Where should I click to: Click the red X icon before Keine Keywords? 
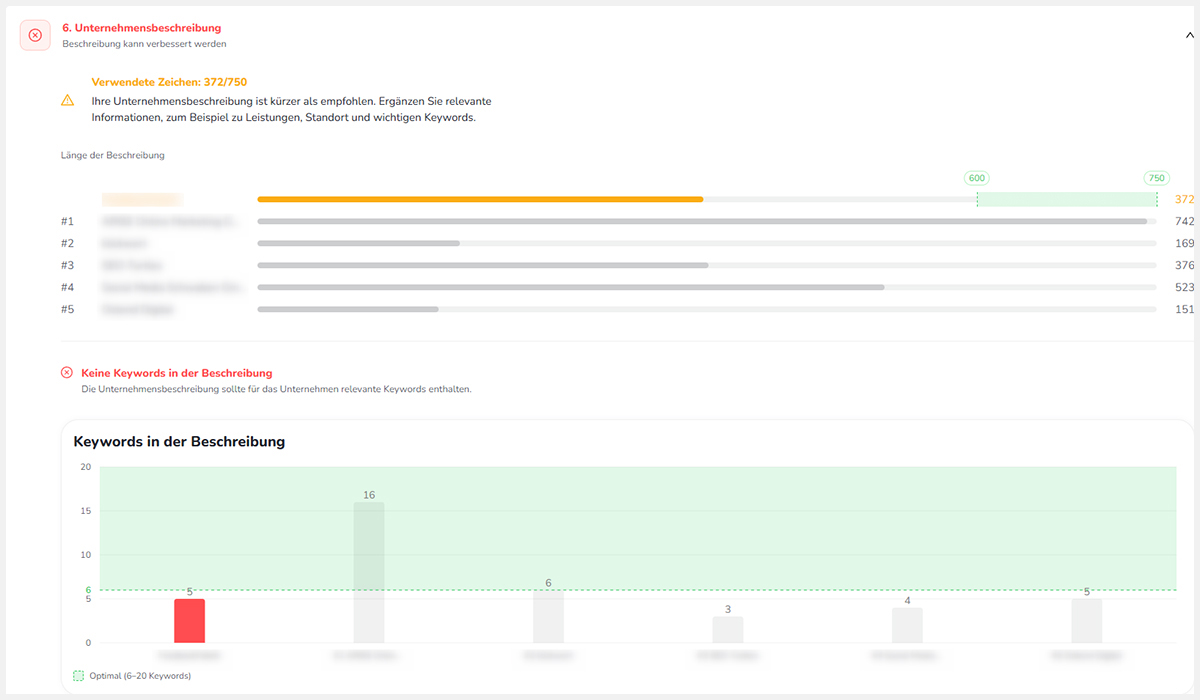67,373
